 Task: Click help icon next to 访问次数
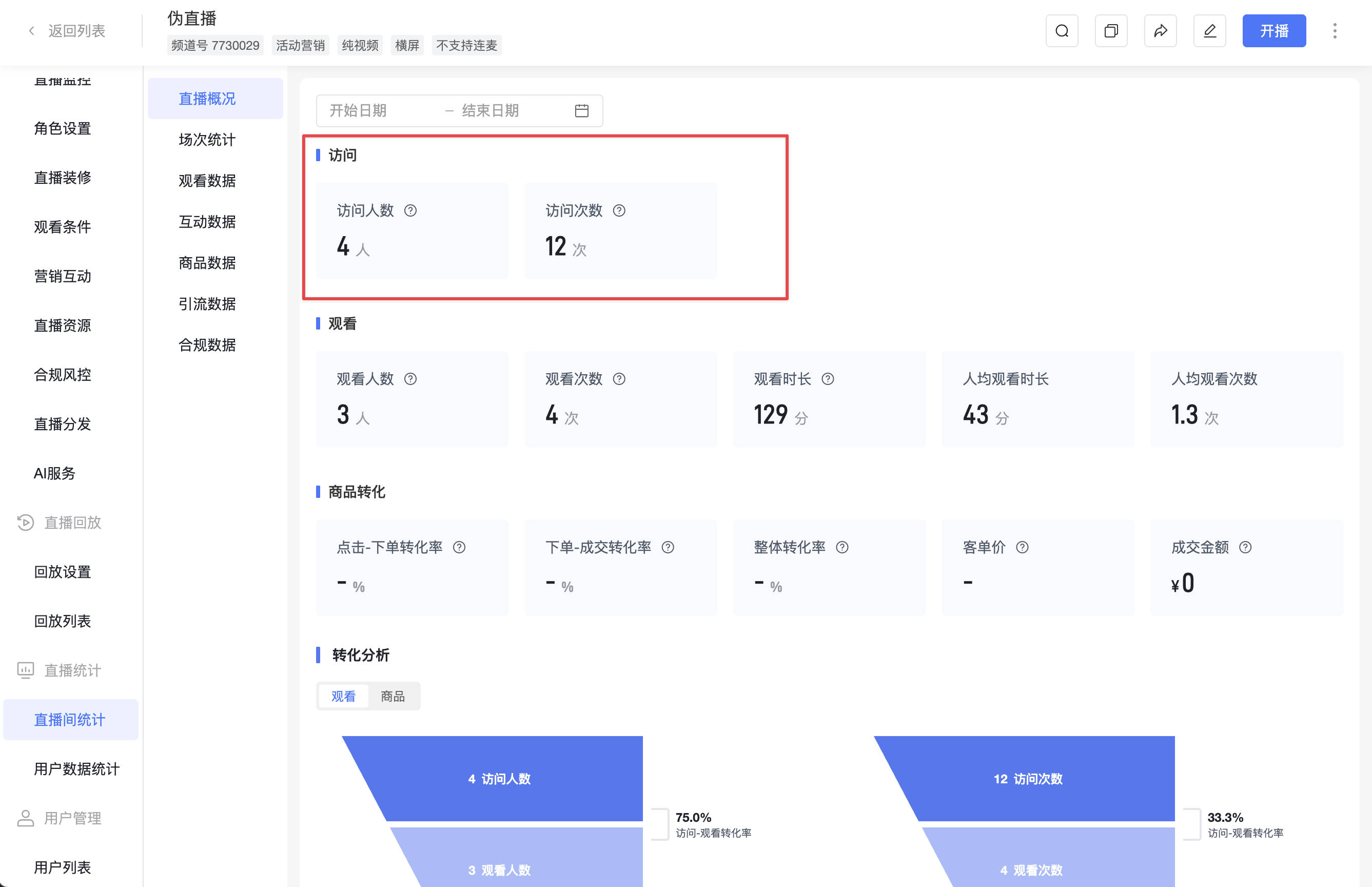(619, 211)
